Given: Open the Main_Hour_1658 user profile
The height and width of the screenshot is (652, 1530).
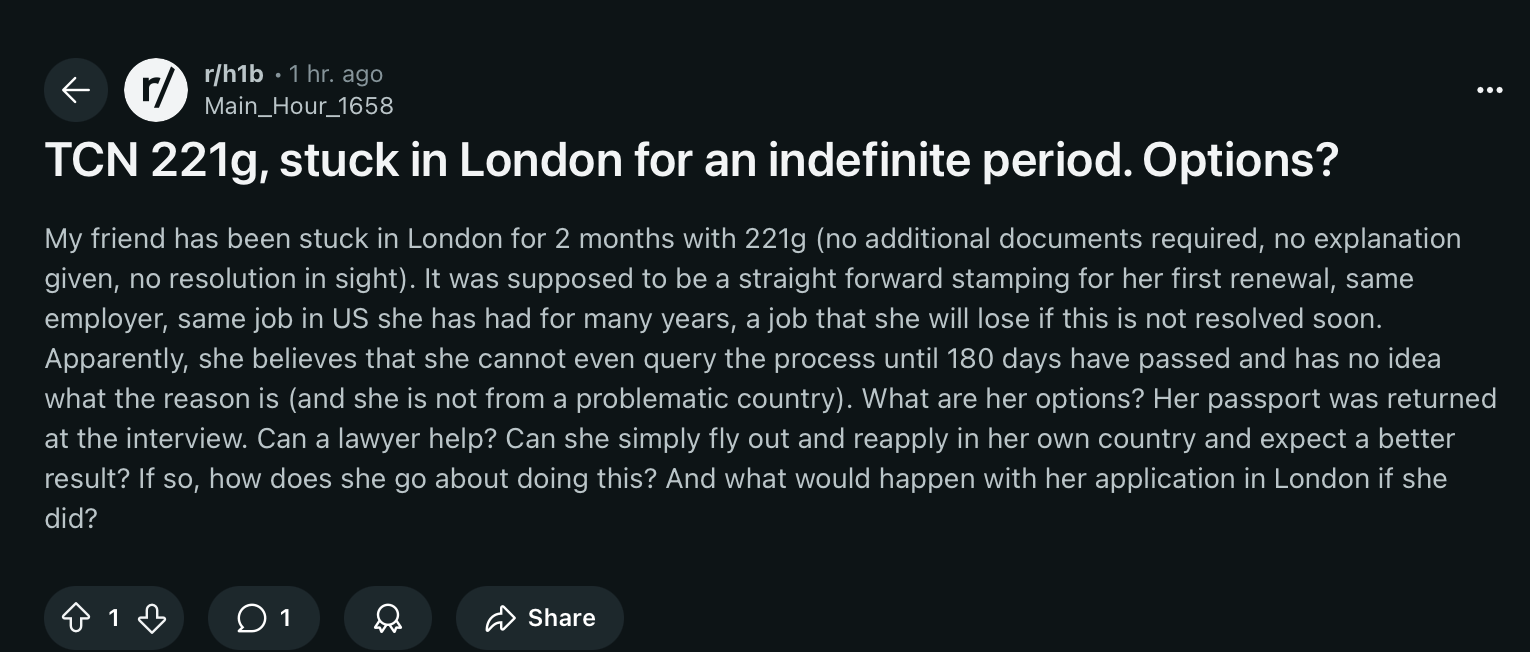Looking at the screenshot, I should 298,105.
